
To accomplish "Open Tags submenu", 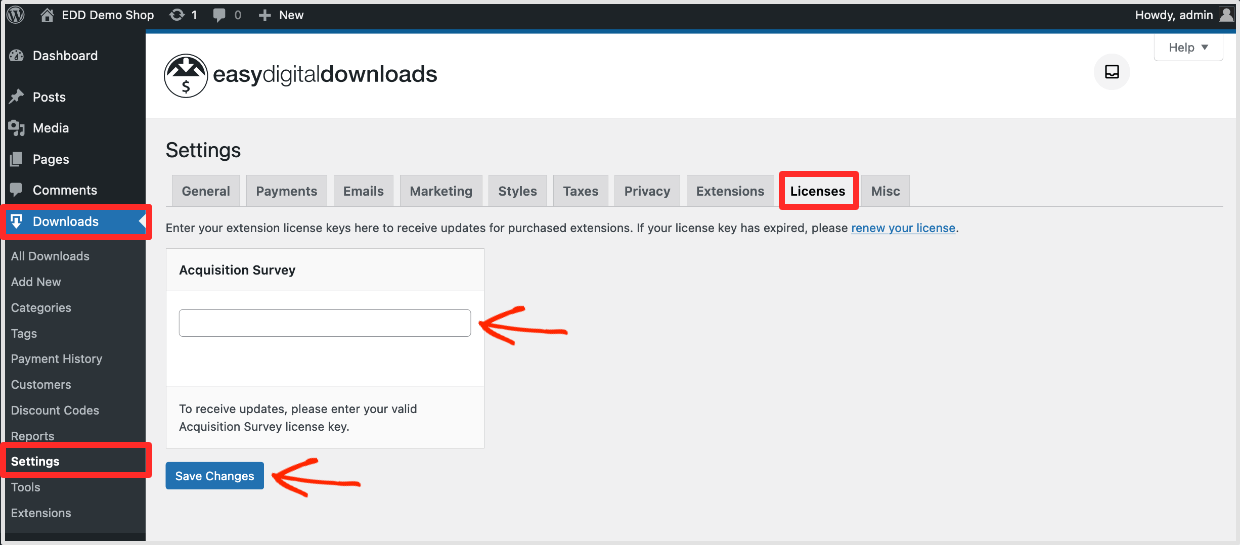I will point(24,334).
